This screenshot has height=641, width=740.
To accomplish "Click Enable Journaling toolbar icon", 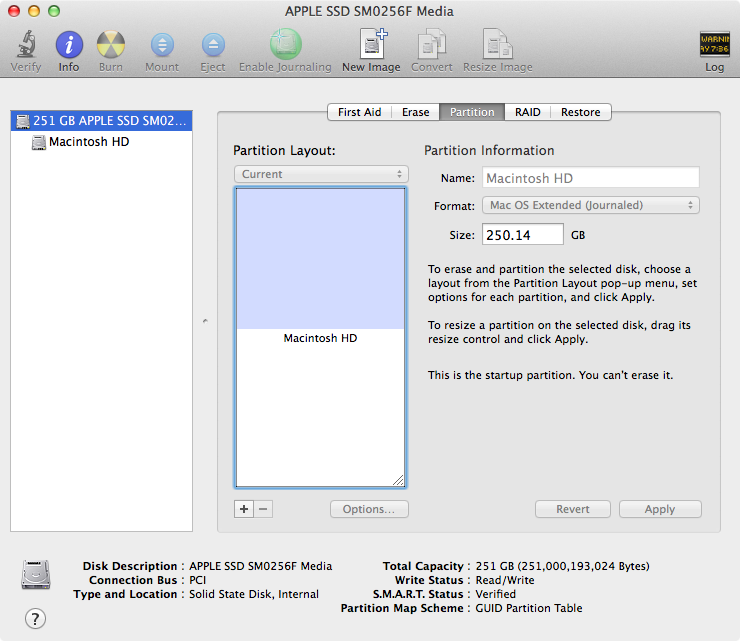I will pos(286,44).
